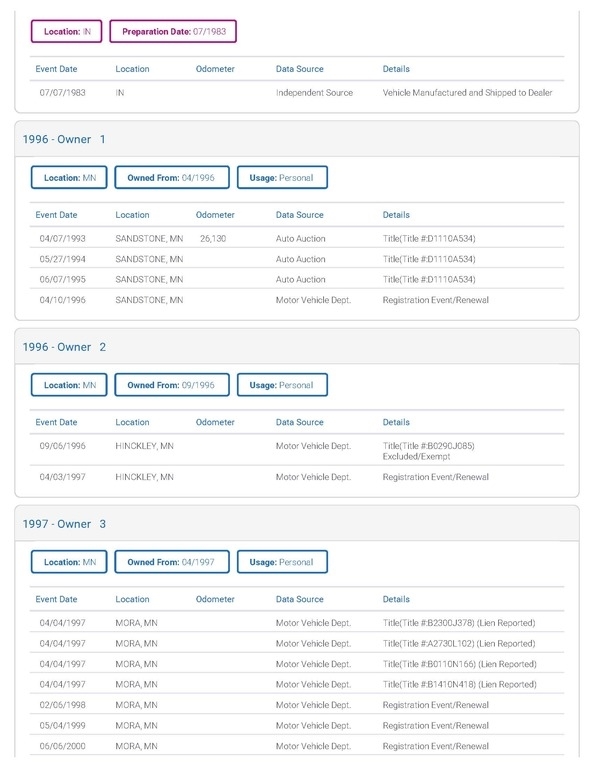Expand the 1997 - Owner 3 section header
594x768 pixels.
[x=297, y=524]
